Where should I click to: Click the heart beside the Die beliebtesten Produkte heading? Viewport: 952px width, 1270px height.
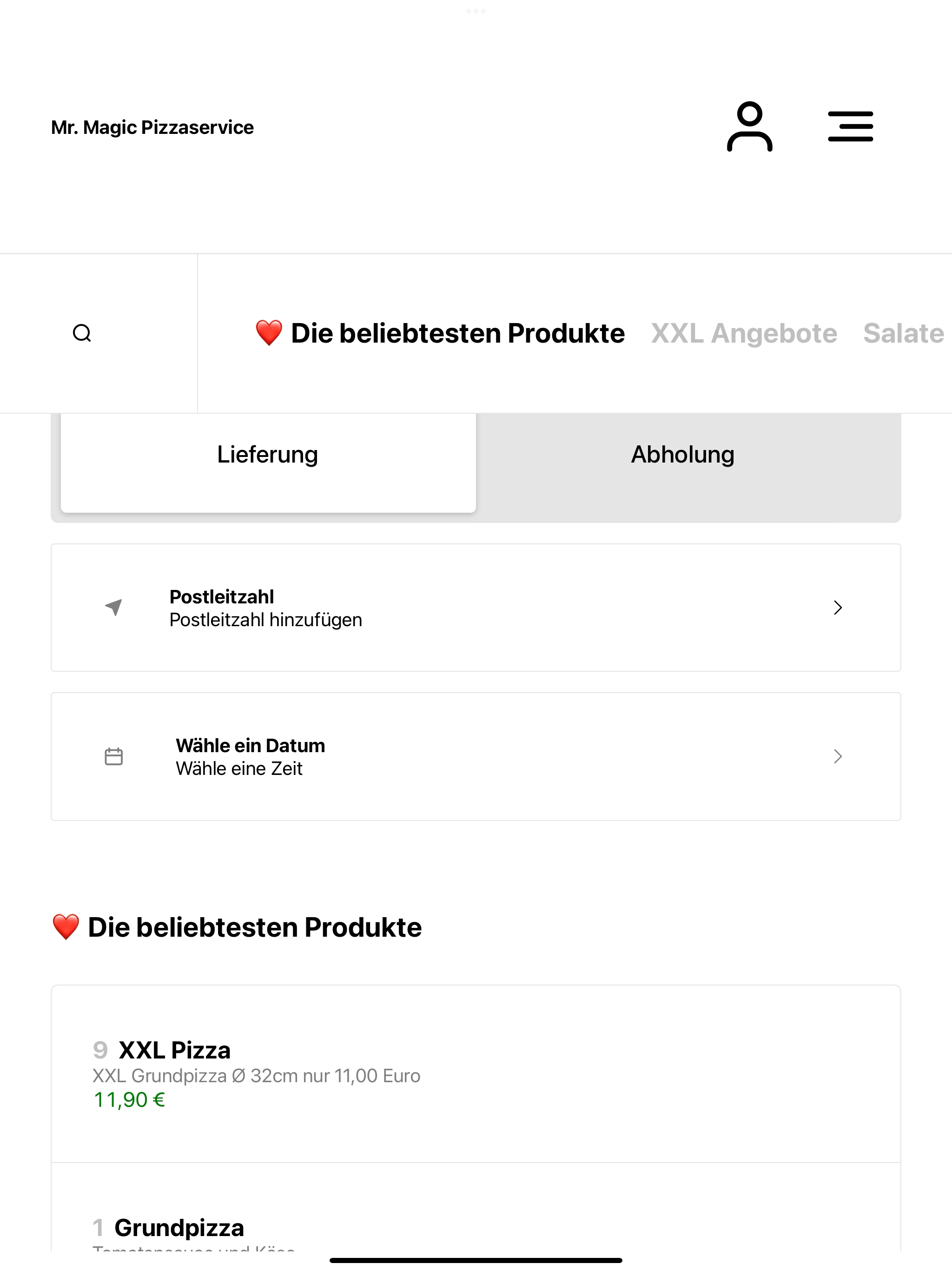(x=66, y=927)
